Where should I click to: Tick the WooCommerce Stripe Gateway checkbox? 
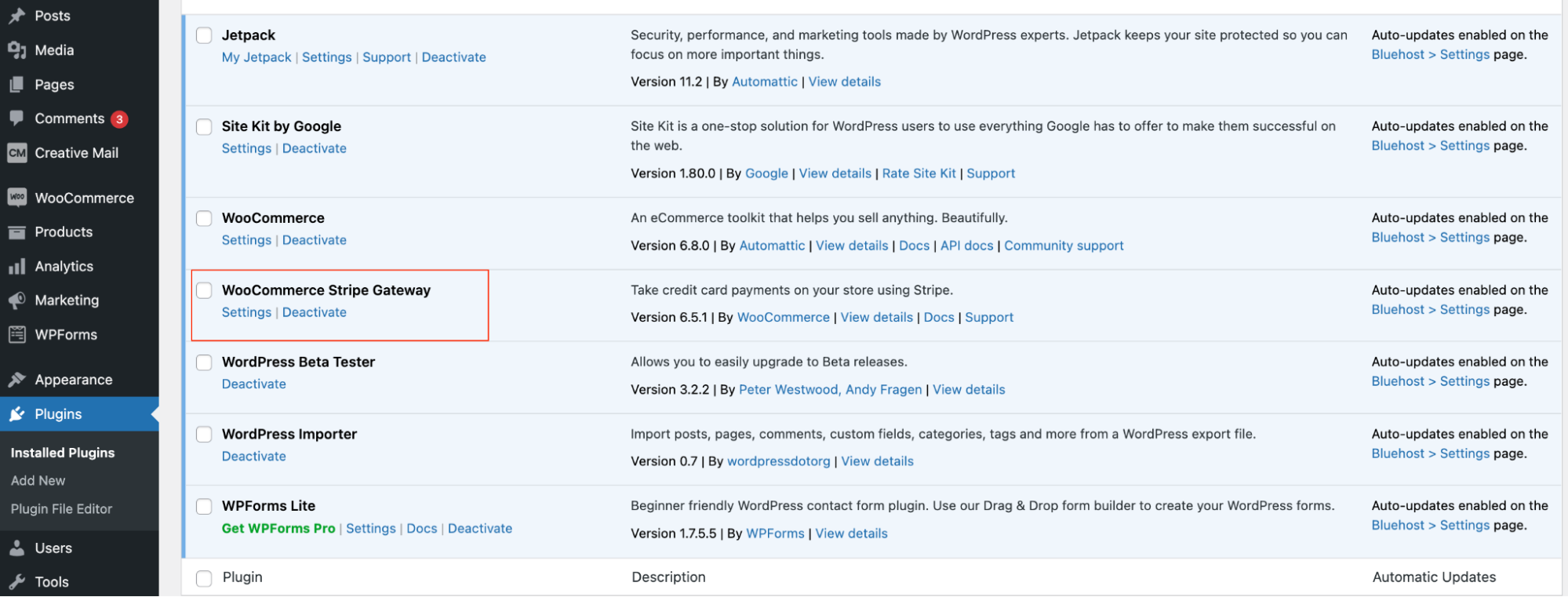(204, 290)
